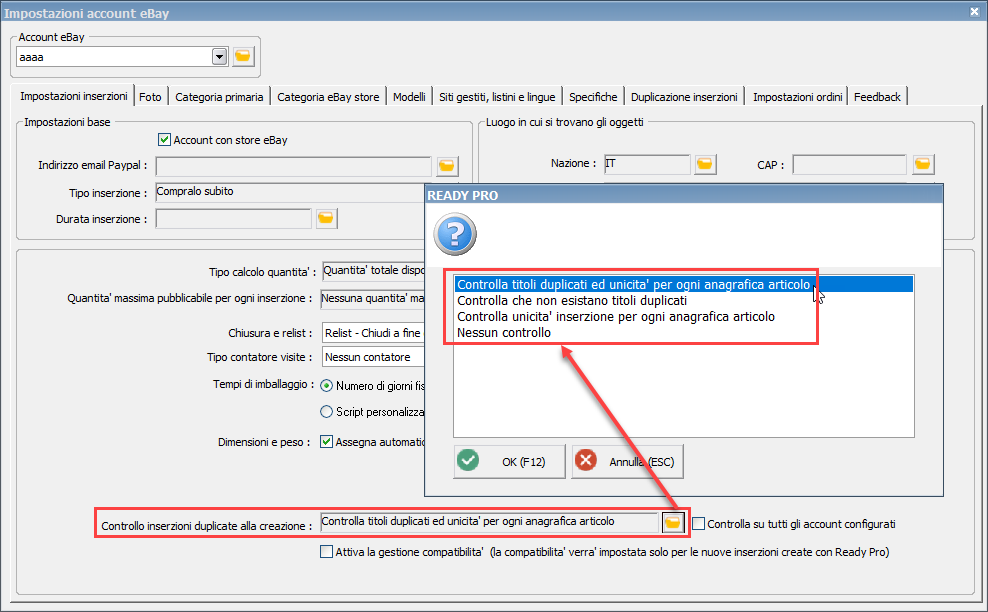Close the Impostazioni account eBay window
Image resolution: width=988 pixels, height=612 pixels.
pos(974,11)
